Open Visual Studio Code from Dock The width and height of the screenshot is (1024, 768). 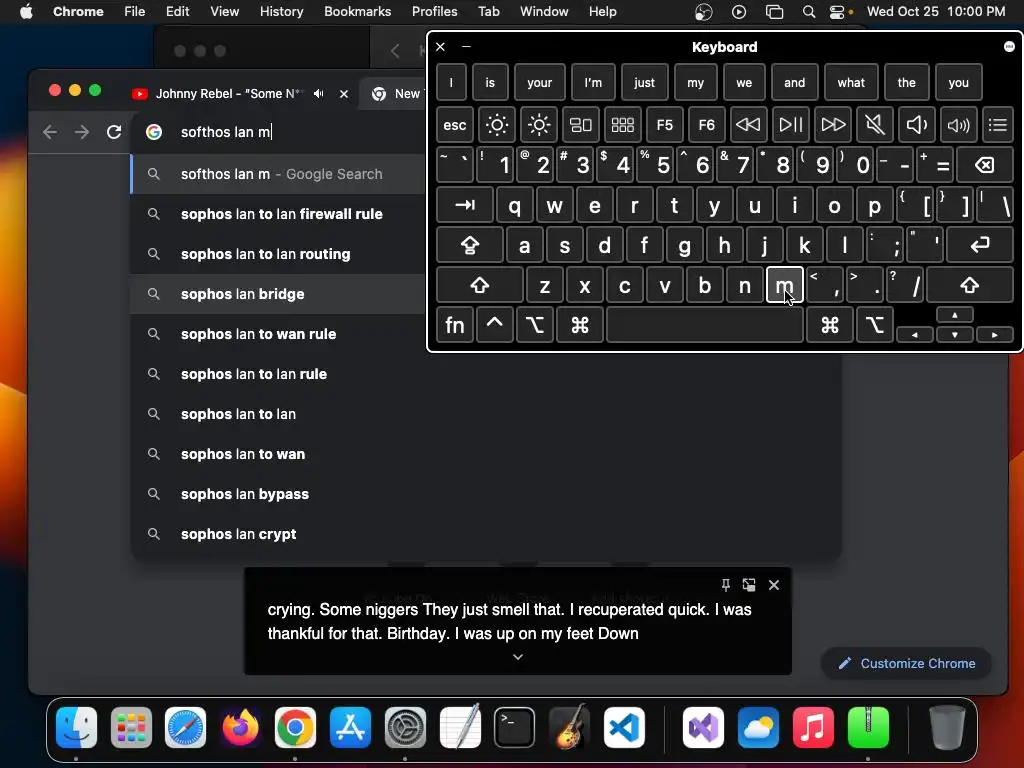pos(624,728)
